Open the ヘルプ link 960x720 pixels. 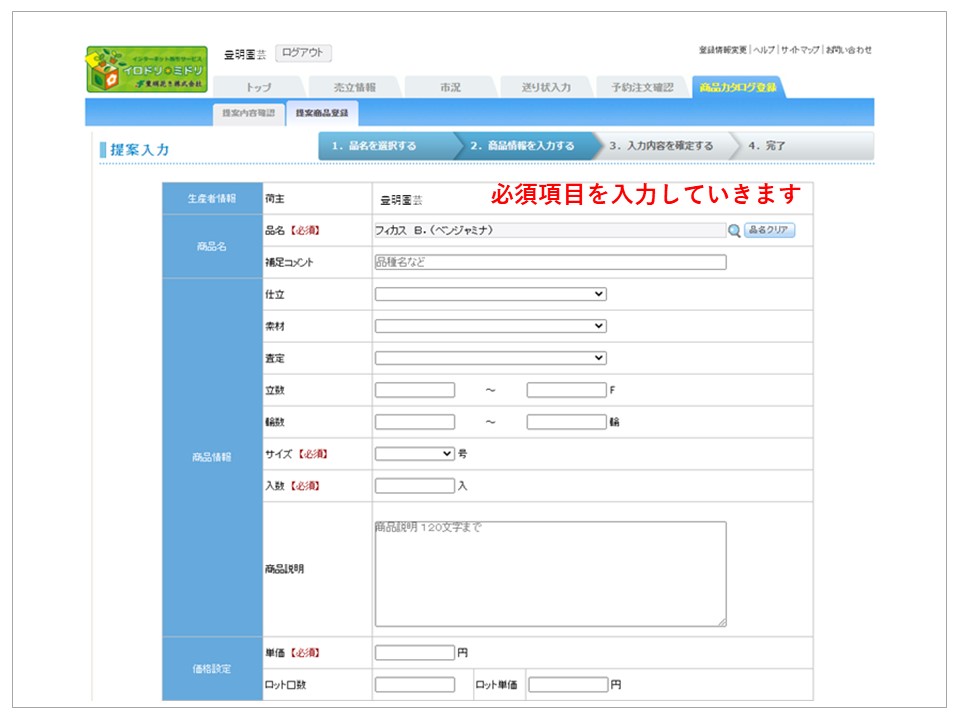click(x=763, y=50)
